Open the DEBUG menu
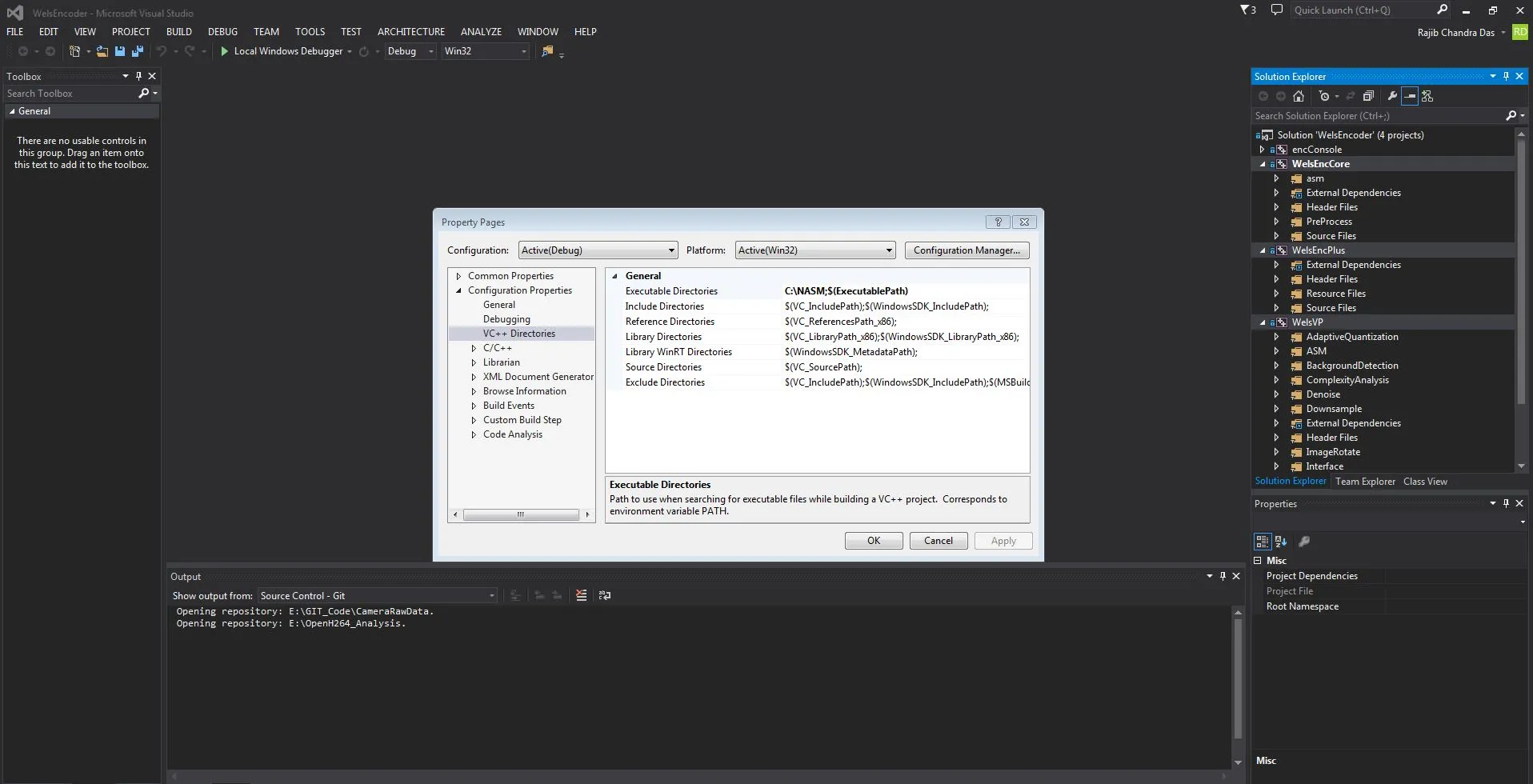This screenshot has height=784, width=1533. point(222,32)
